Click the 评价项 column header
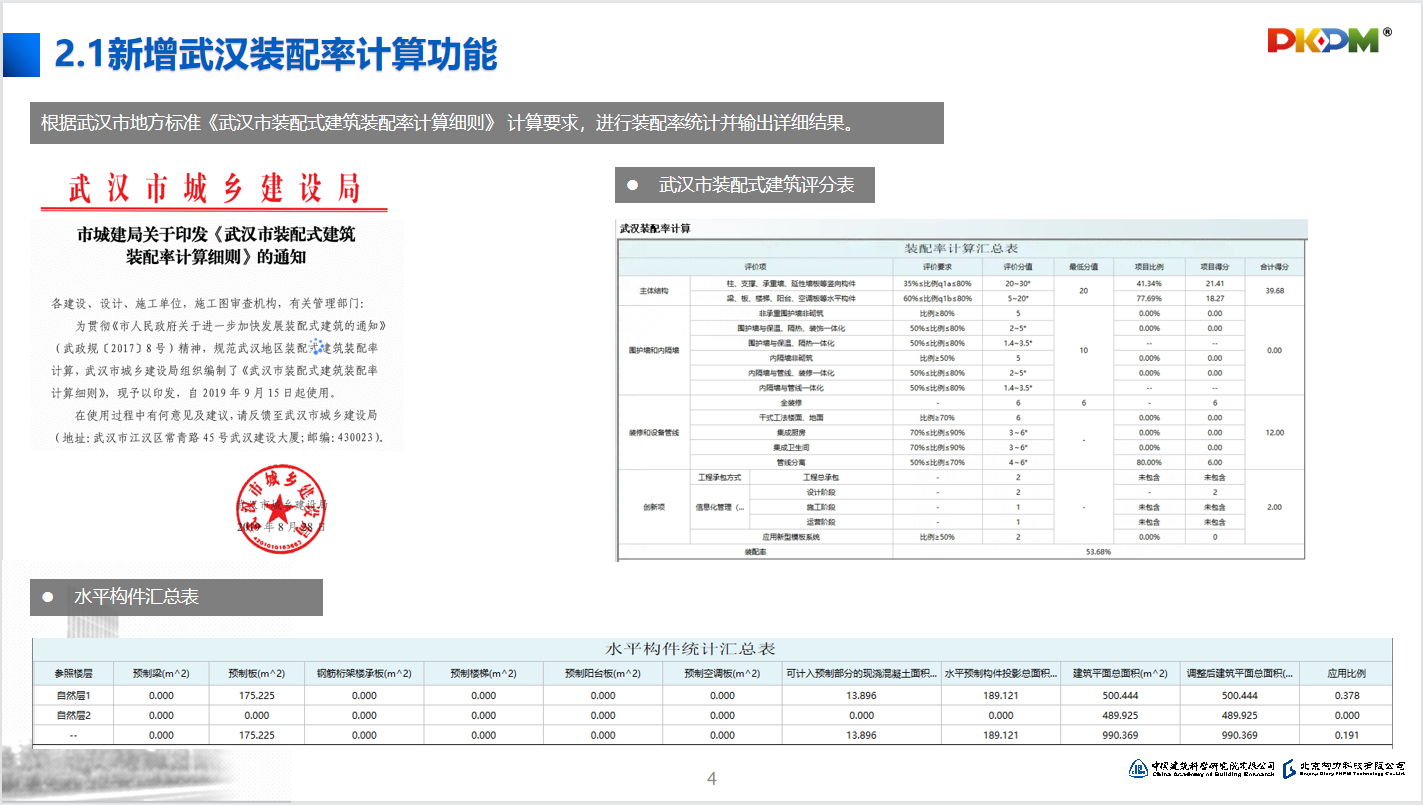Image resolution: width=1423 pixels, height=805 pixels. (x=755, y=267)
